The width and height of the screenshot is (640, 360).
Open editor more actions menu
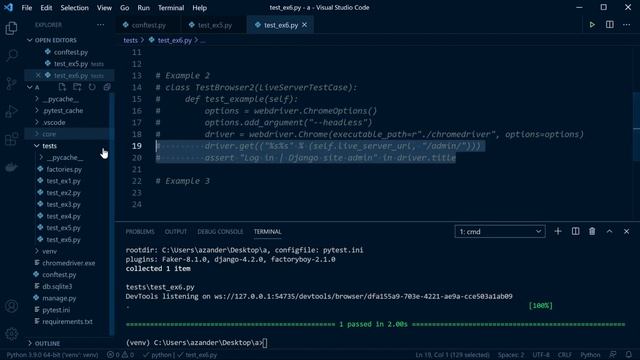[x=627, y=25]
